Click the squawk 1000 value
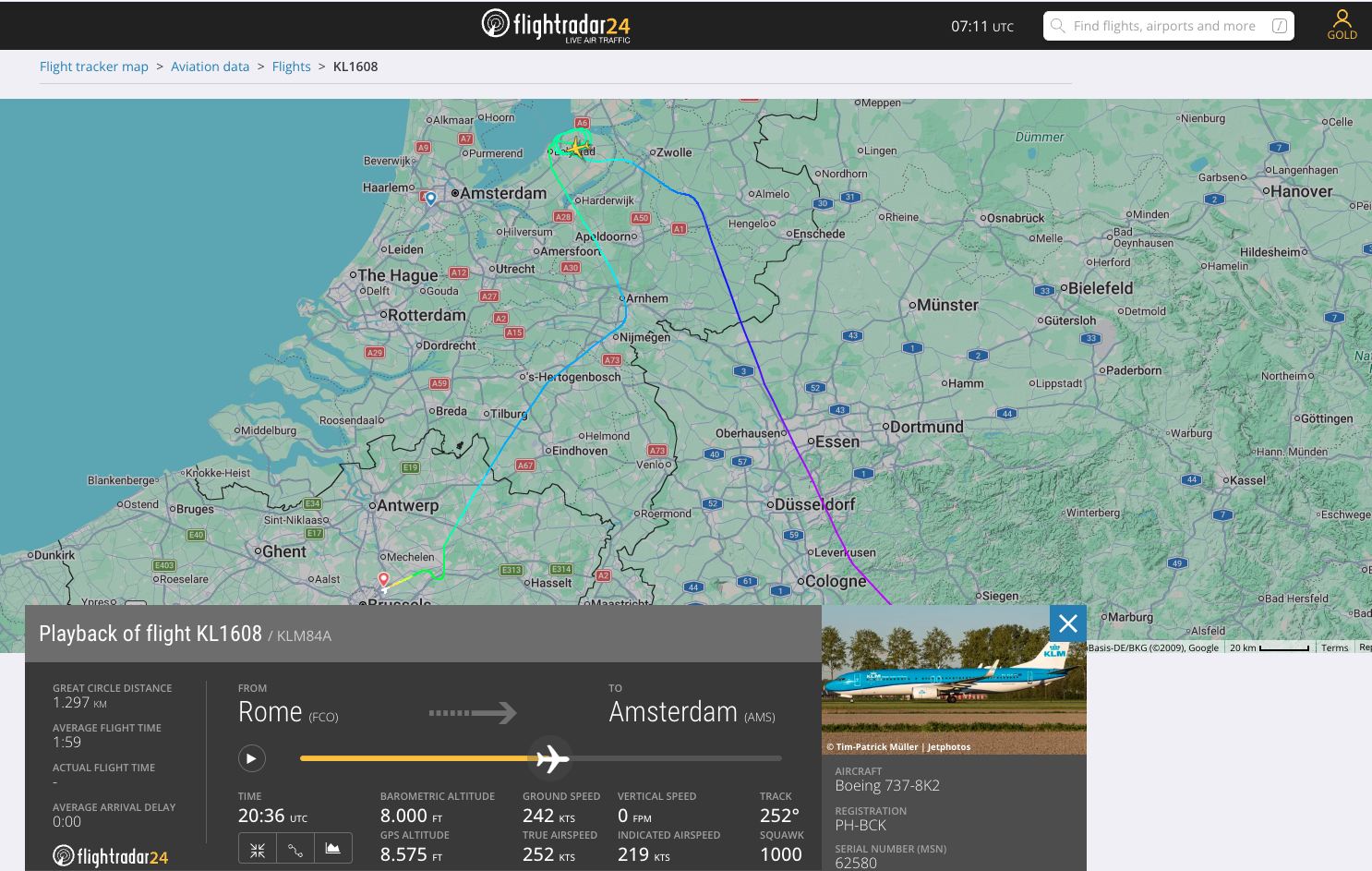This screenshot has height=871, width=1372. [x=781, y=854]
